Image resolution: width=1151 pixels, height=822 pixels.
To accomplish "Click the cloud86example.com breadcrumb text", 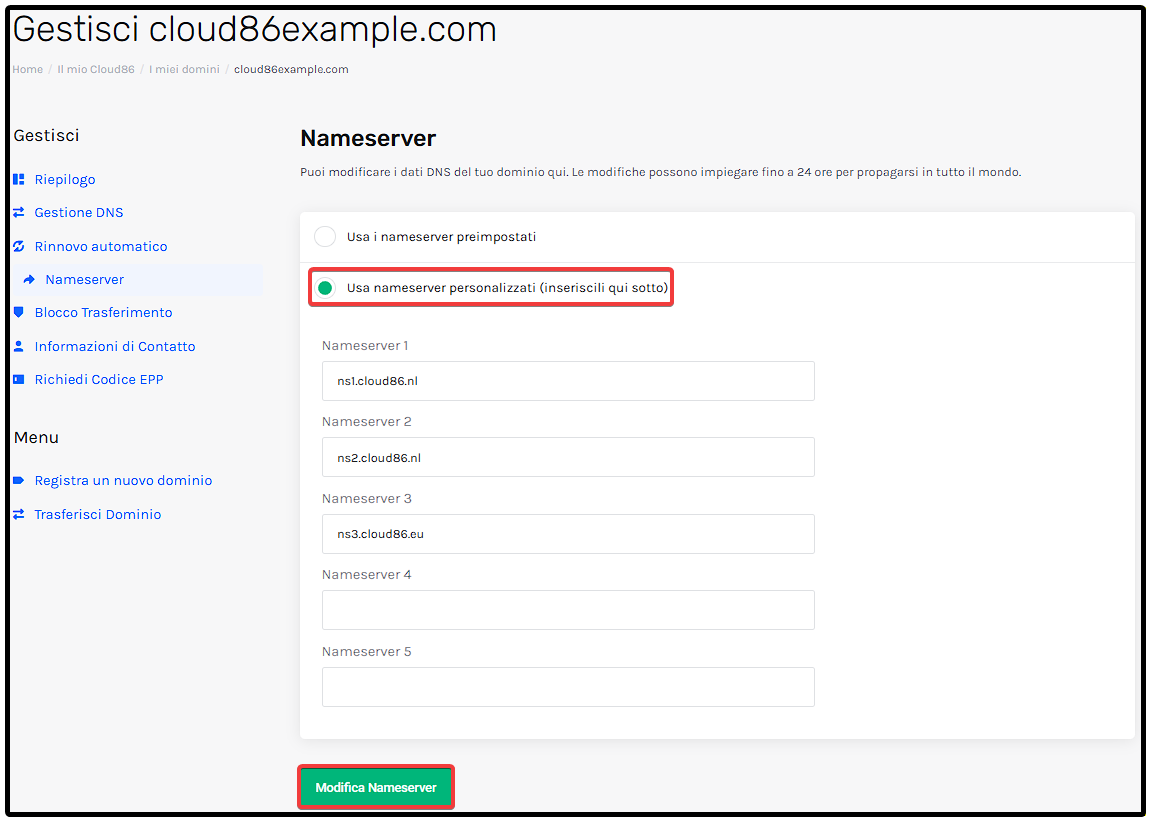I will tap(291, 69).
